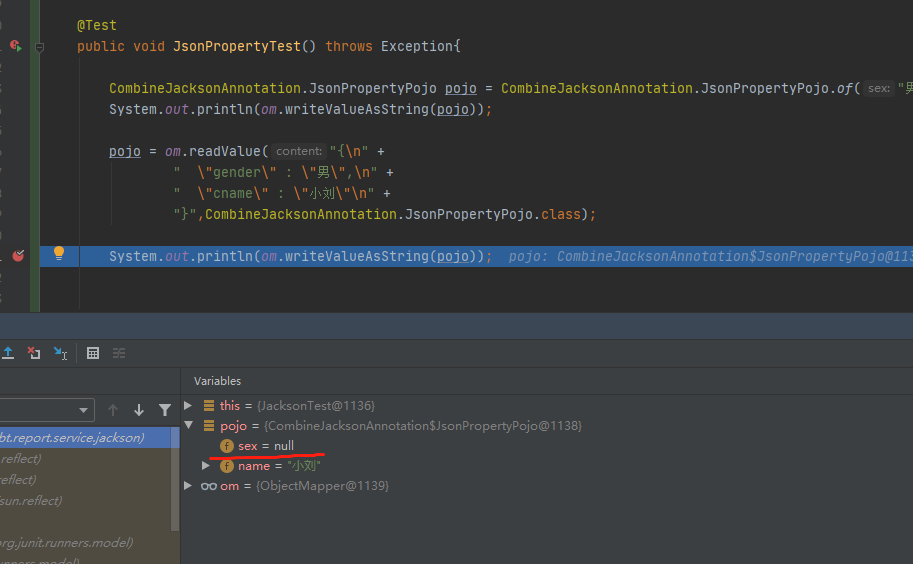Screen dimensions: 913x564
Task: Expand the 'name' field node
Action: [206, 466]
